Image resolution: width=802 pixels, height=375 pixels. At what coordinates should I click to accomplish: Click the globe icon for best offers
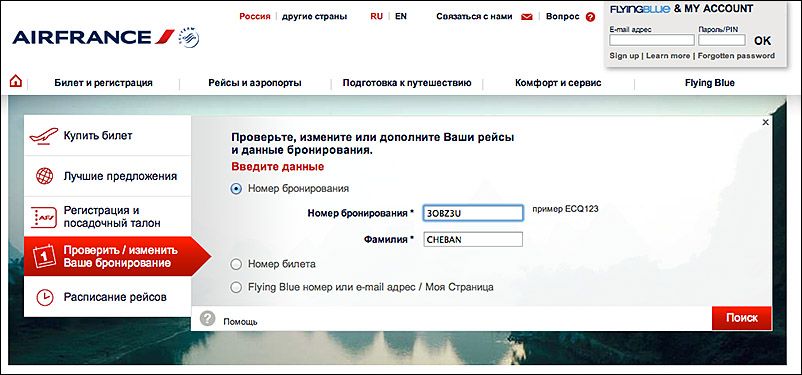point(44,176)
